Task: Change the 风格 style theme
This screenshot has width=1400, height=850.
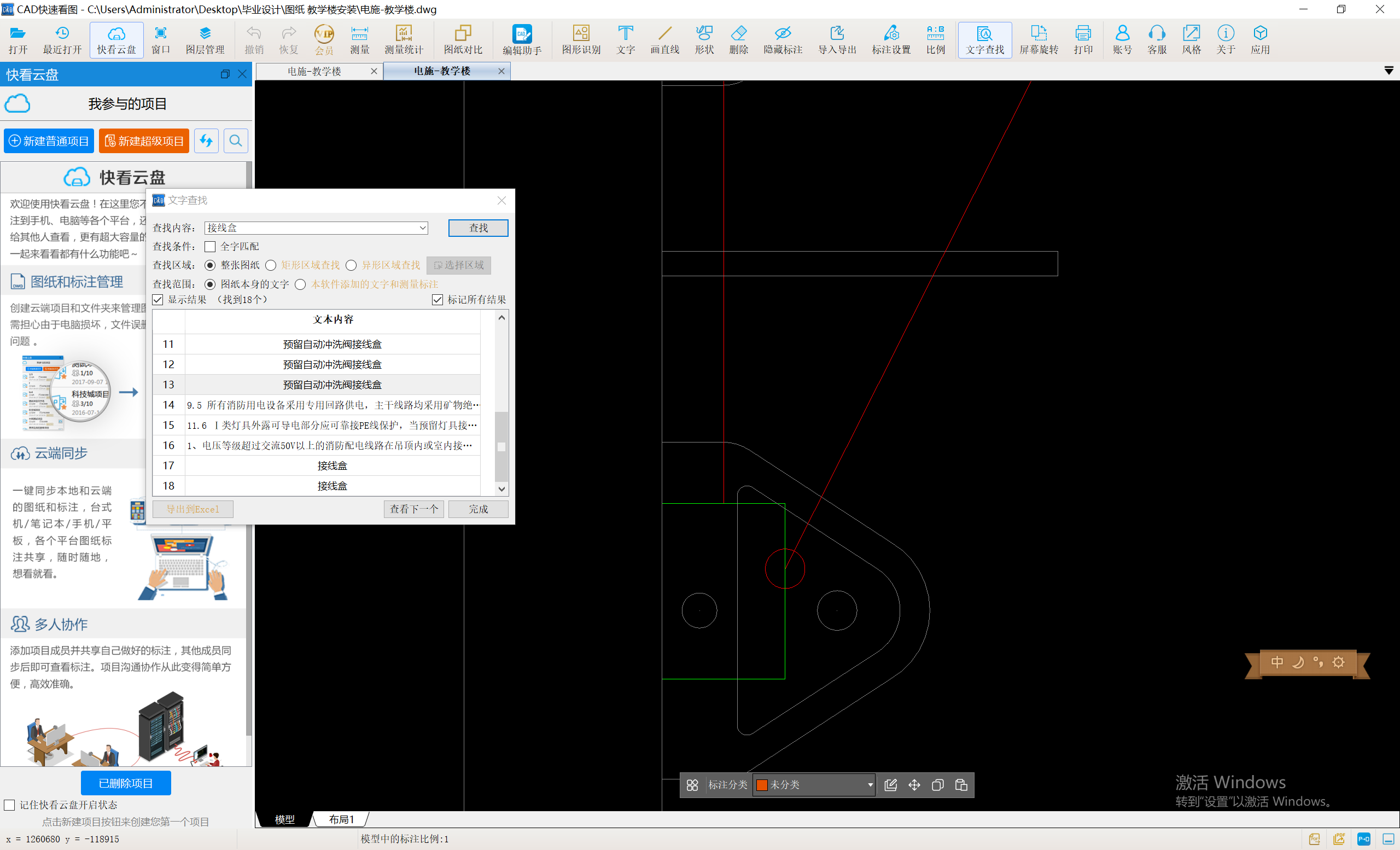Action: point(1191,40)
